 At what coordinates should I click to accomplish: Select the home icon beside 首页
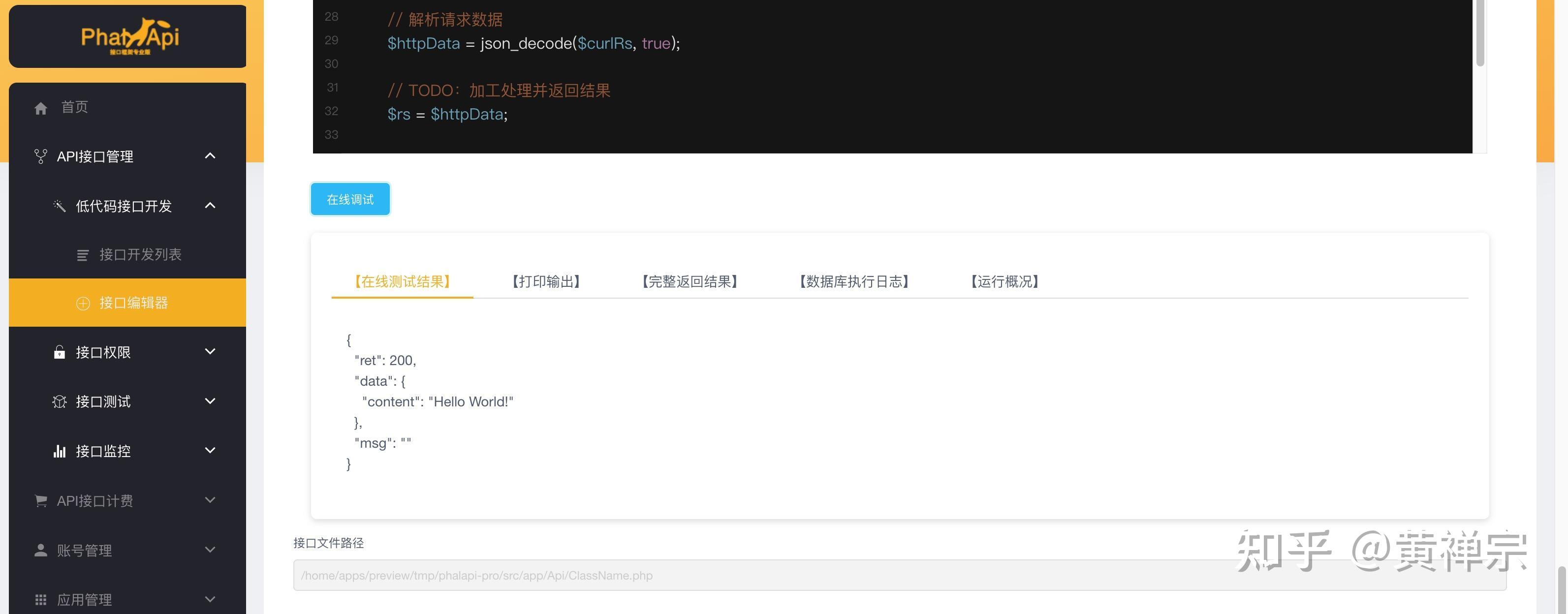tap(41, 107)
